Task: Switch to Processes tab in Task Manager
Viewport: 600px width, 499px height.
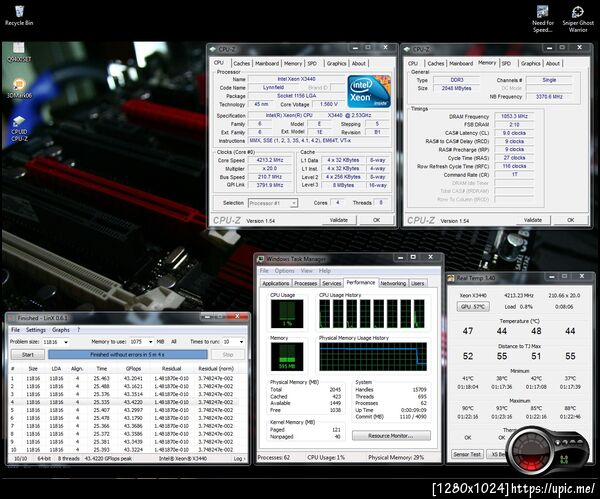Action: (x=305, y=283)
